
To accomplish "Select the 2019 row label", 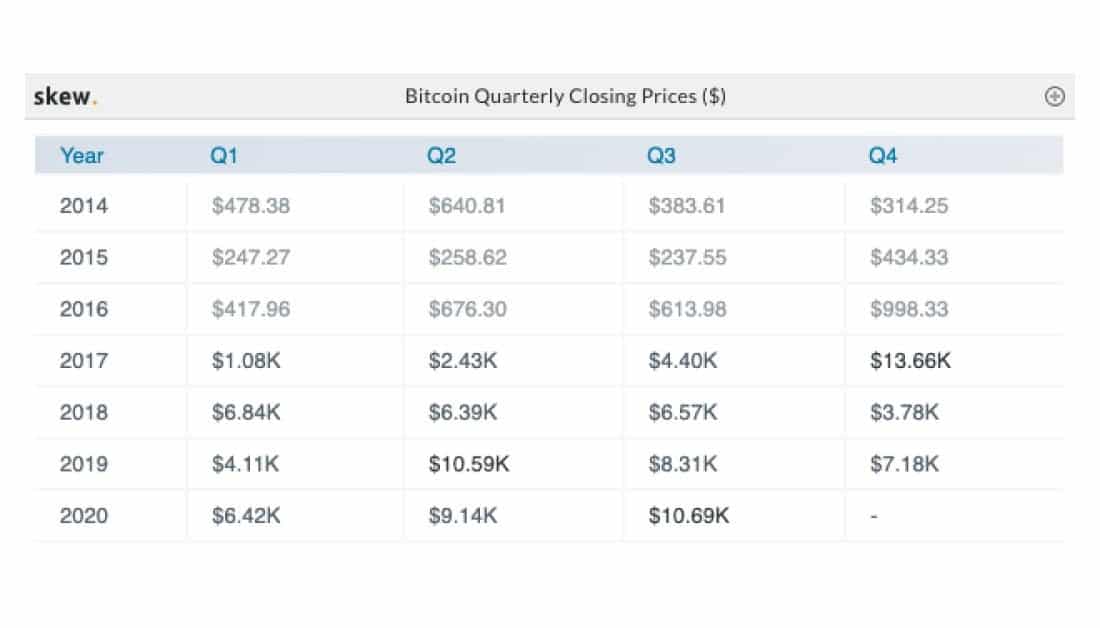I will pyautogui.click(x=84, y=464).
